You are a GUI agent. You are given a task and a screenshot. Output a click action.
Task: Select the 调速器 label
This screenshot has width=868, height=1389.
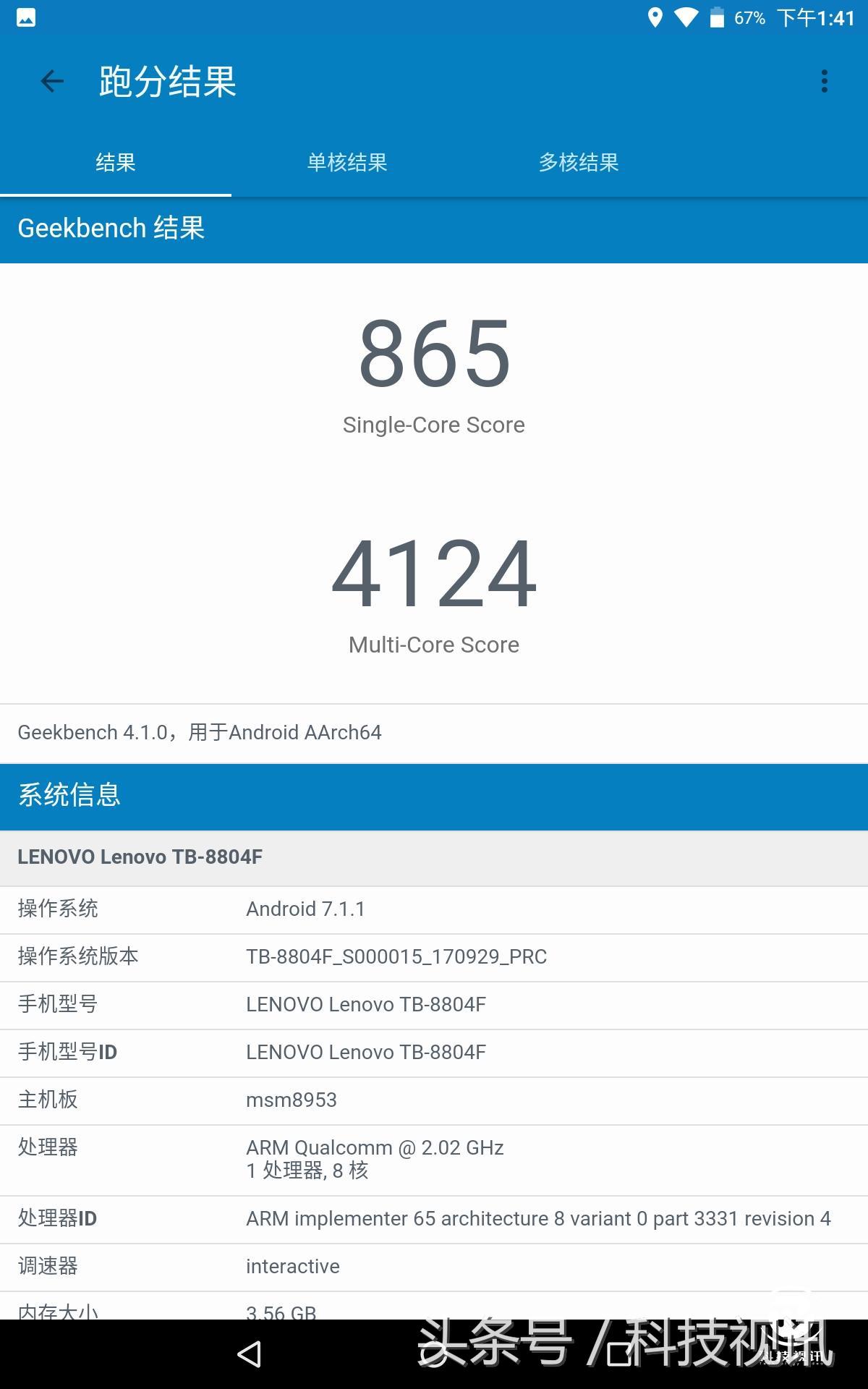48,1266
